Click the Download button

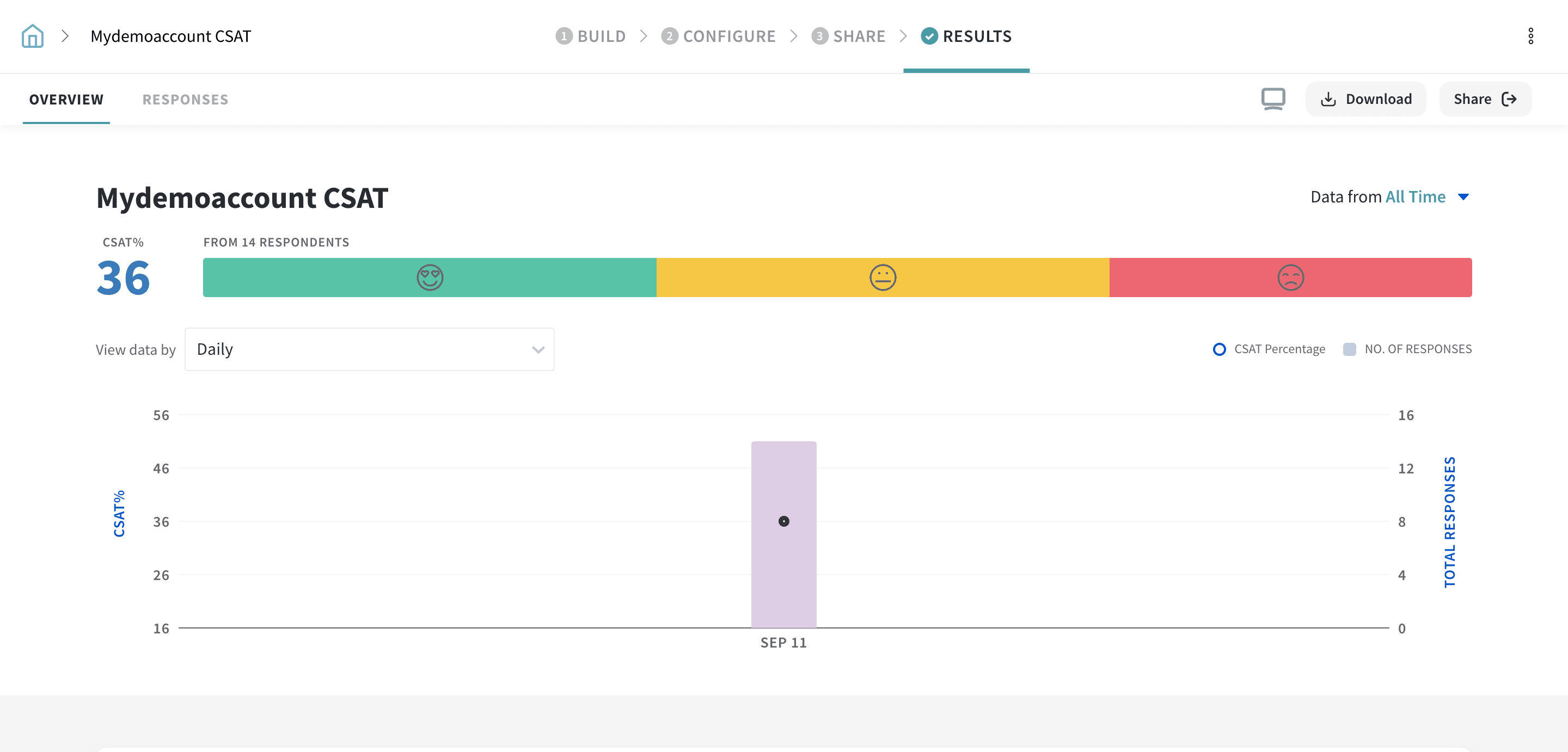tap(1365, 99)
